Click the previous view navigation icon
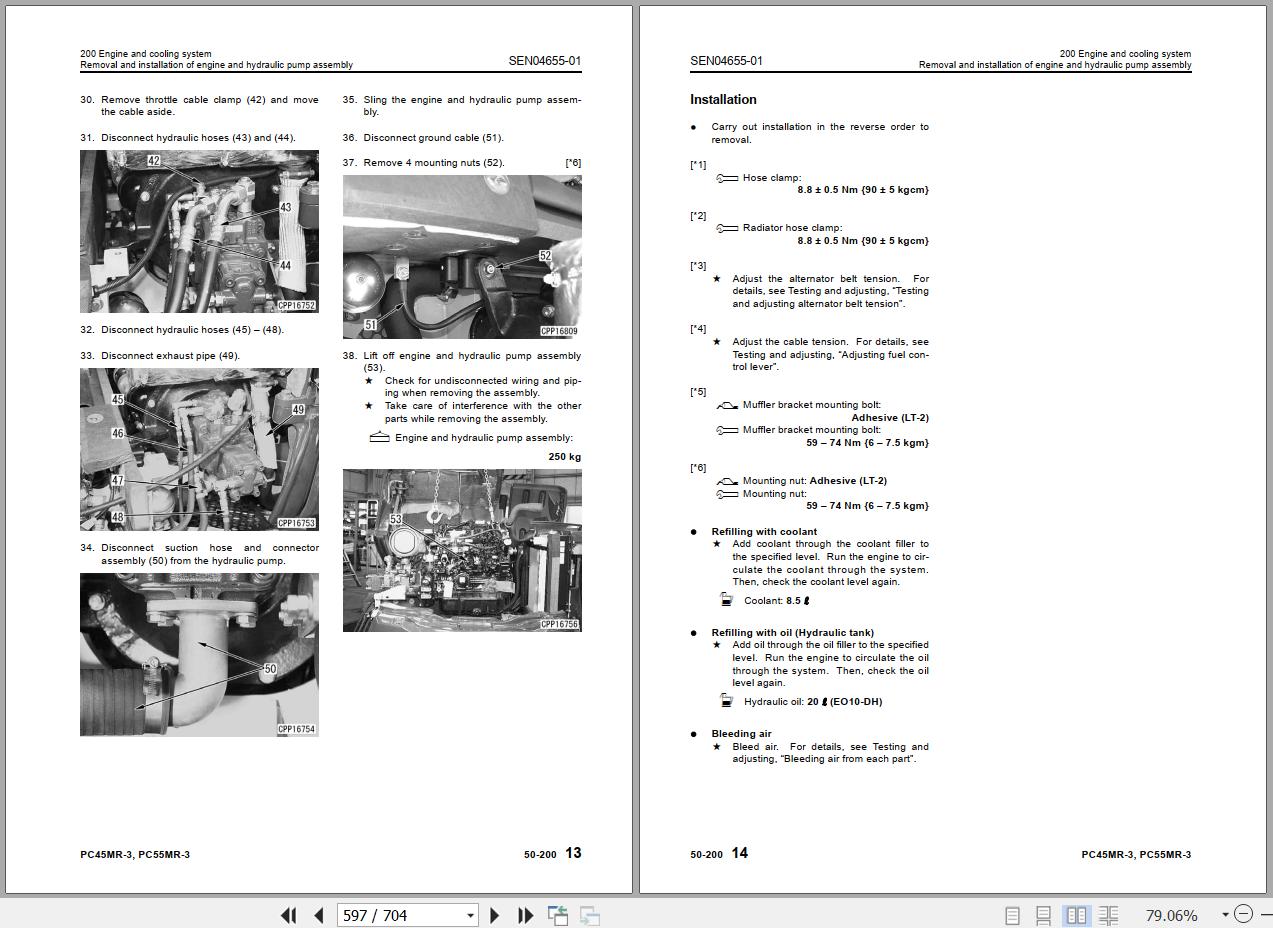This screenshot has width=1273, height=928. click(x=558, y=915)
